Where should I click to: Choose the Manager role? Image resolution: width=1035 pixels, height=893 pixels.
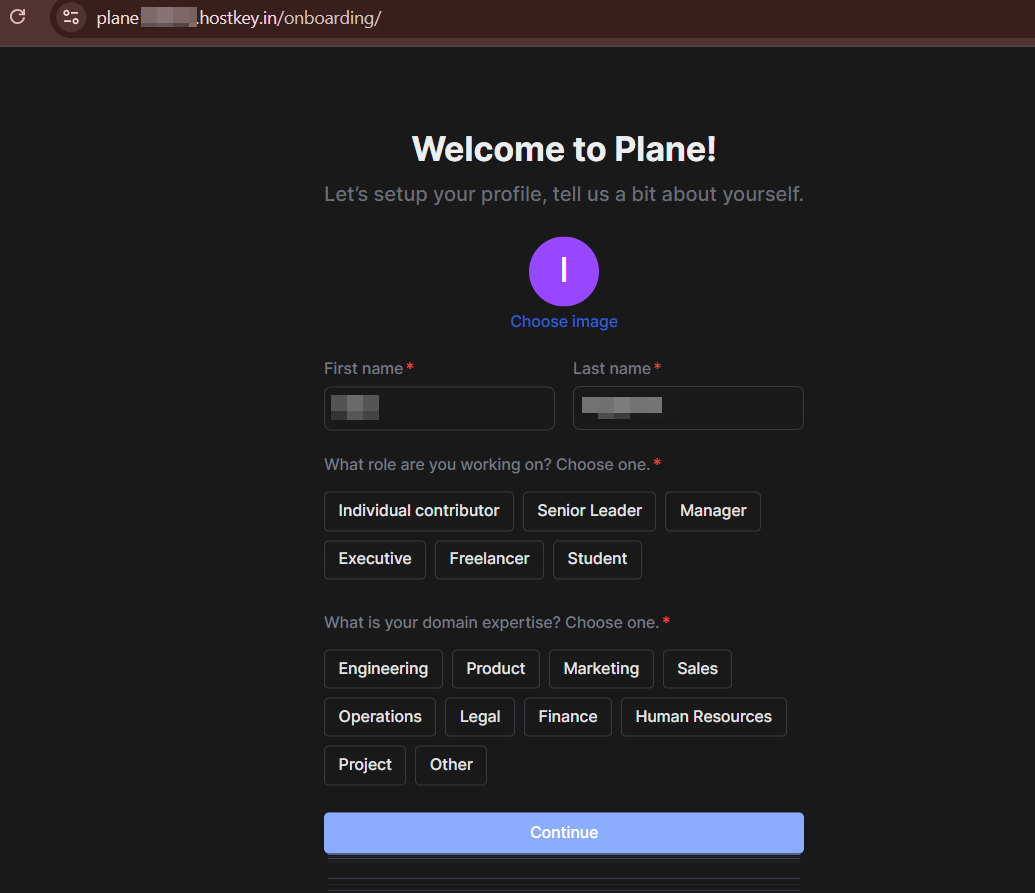click(712, 511)
